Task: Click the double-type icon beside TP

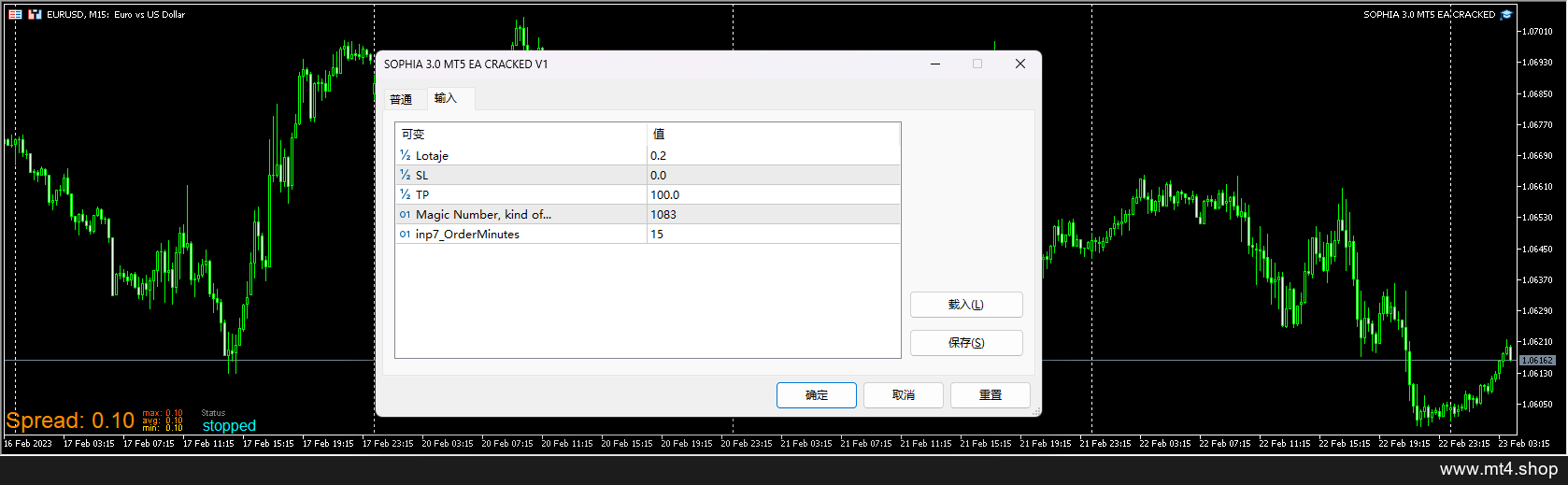Action: coord(405,194)
